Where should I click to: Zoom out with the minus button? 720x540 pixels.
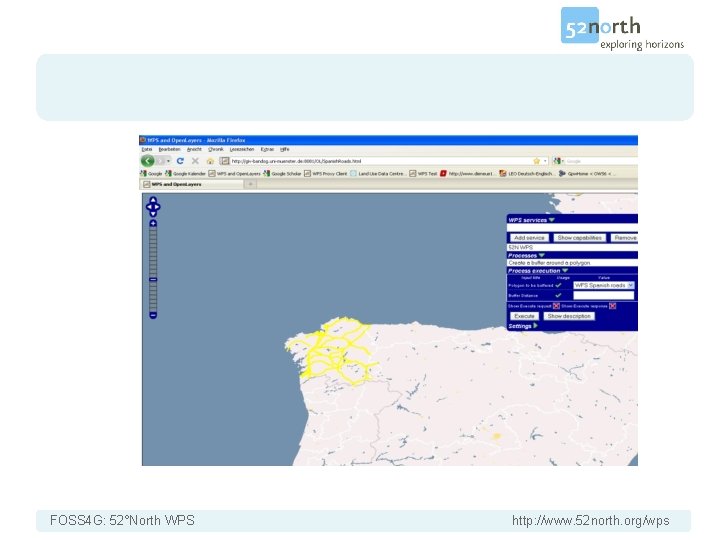click(153, 315)
